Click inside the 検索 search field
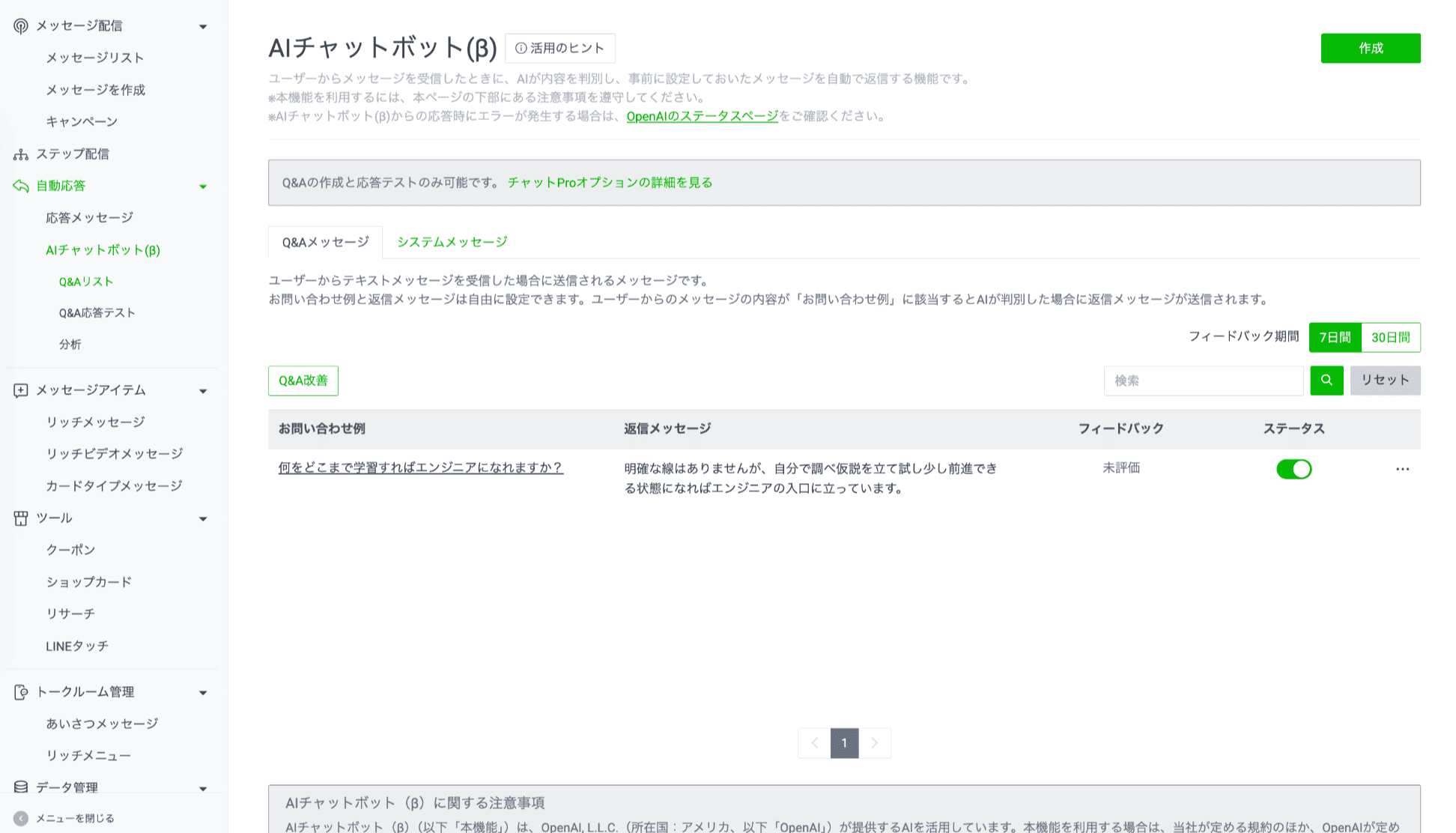The width and height of the screenshot is (1456, 833). click(1203, 381)
